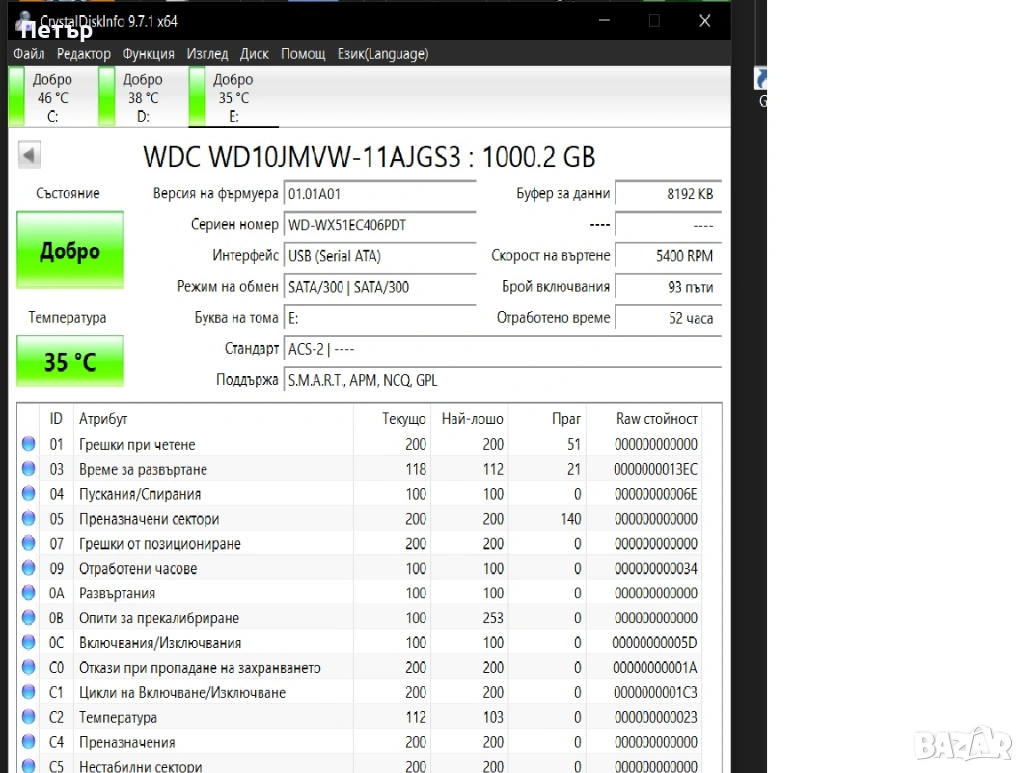Click the firmware version field 01.01A01
This screenshot has width=1024, height=773.
[x=380, y=194]
